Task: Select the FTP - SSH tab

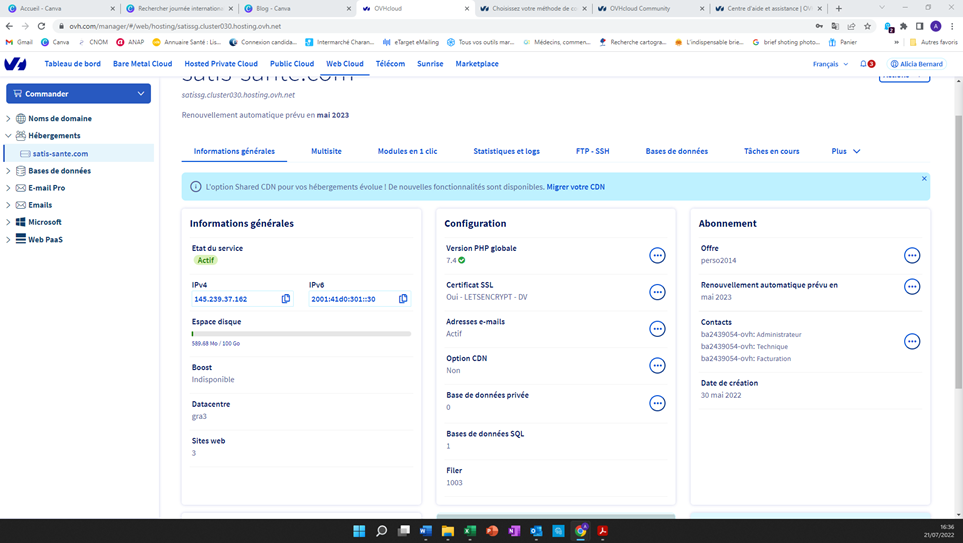Action: pyautogui.click(x=592, y=151)
